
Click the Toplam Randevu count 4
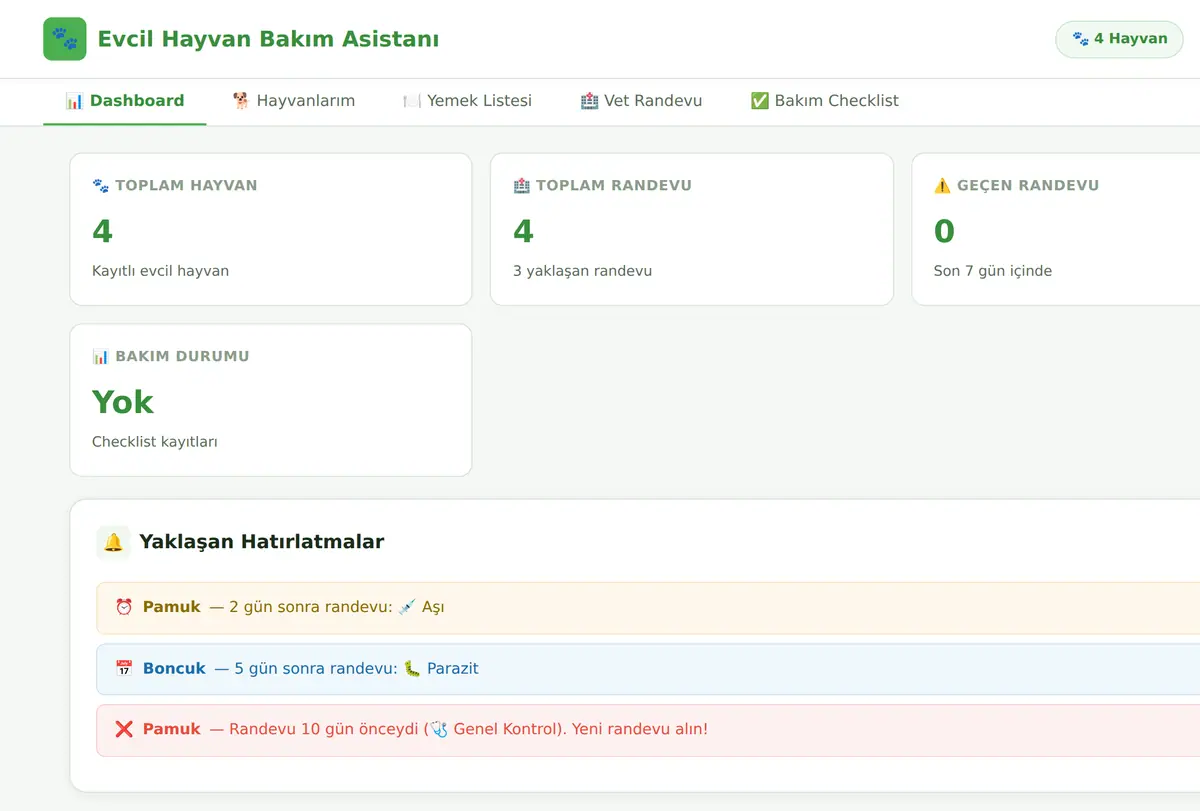tap(523, 231)
